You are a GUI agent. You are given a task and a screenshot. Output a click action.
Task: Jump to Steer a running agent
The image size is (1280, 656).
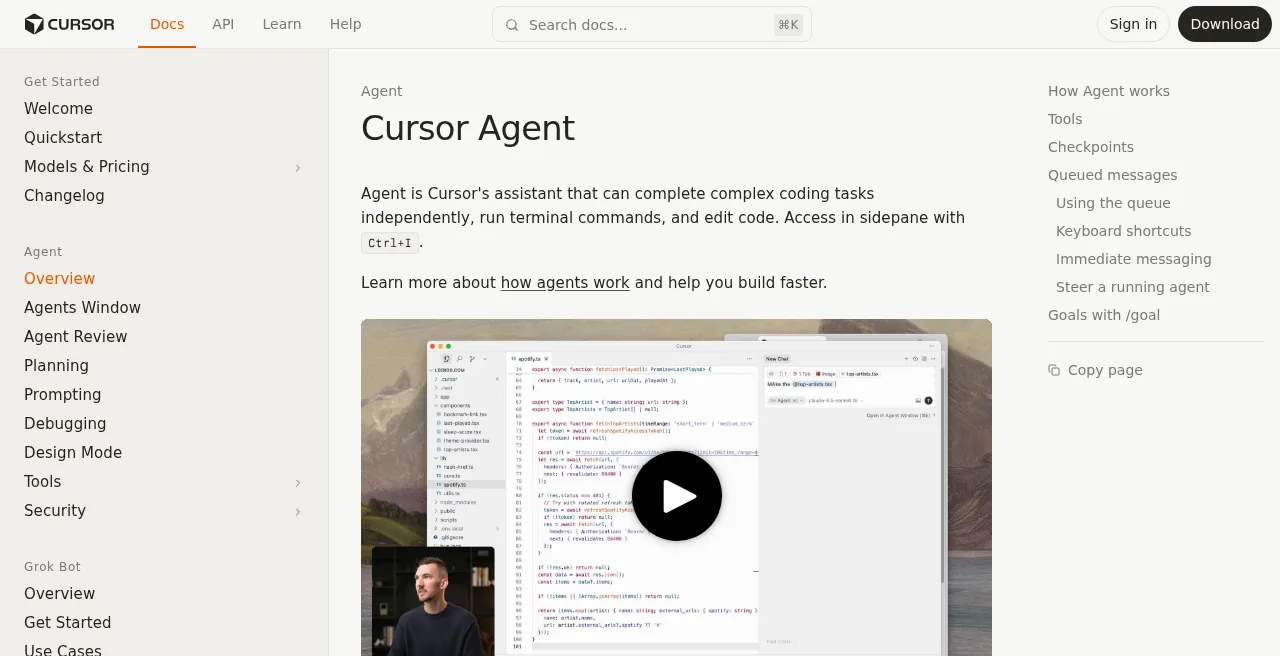point(1133,287)
